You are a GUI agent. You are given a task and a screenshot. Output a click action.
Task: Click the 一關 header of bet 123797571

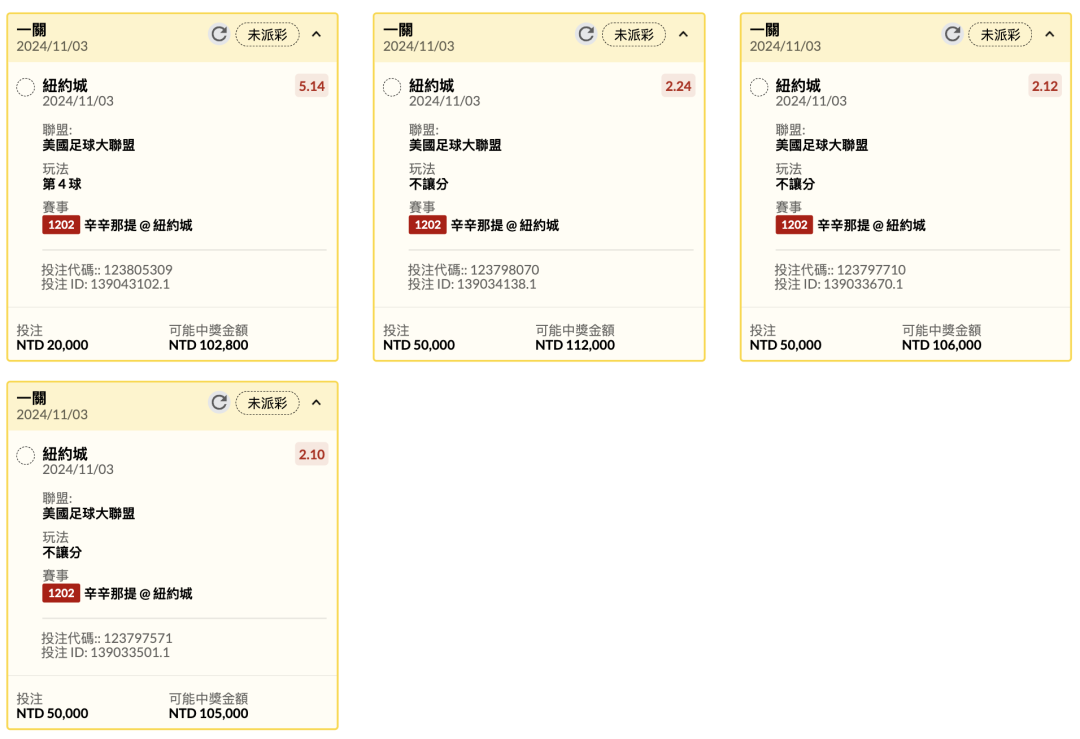pyautogui.click(x=31, y=398)
